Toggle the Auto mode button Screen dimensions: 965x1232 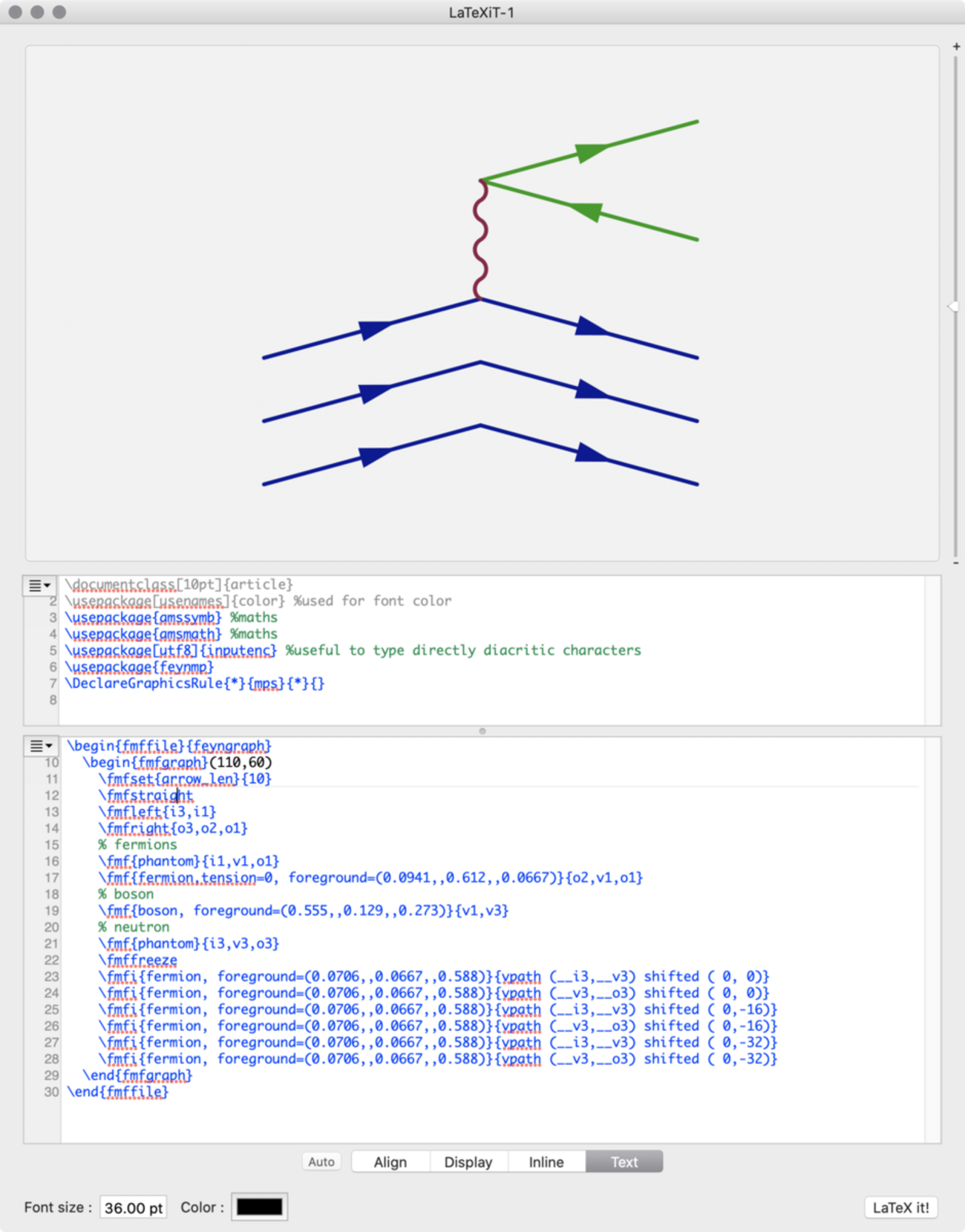click(x=321, y=1161)
